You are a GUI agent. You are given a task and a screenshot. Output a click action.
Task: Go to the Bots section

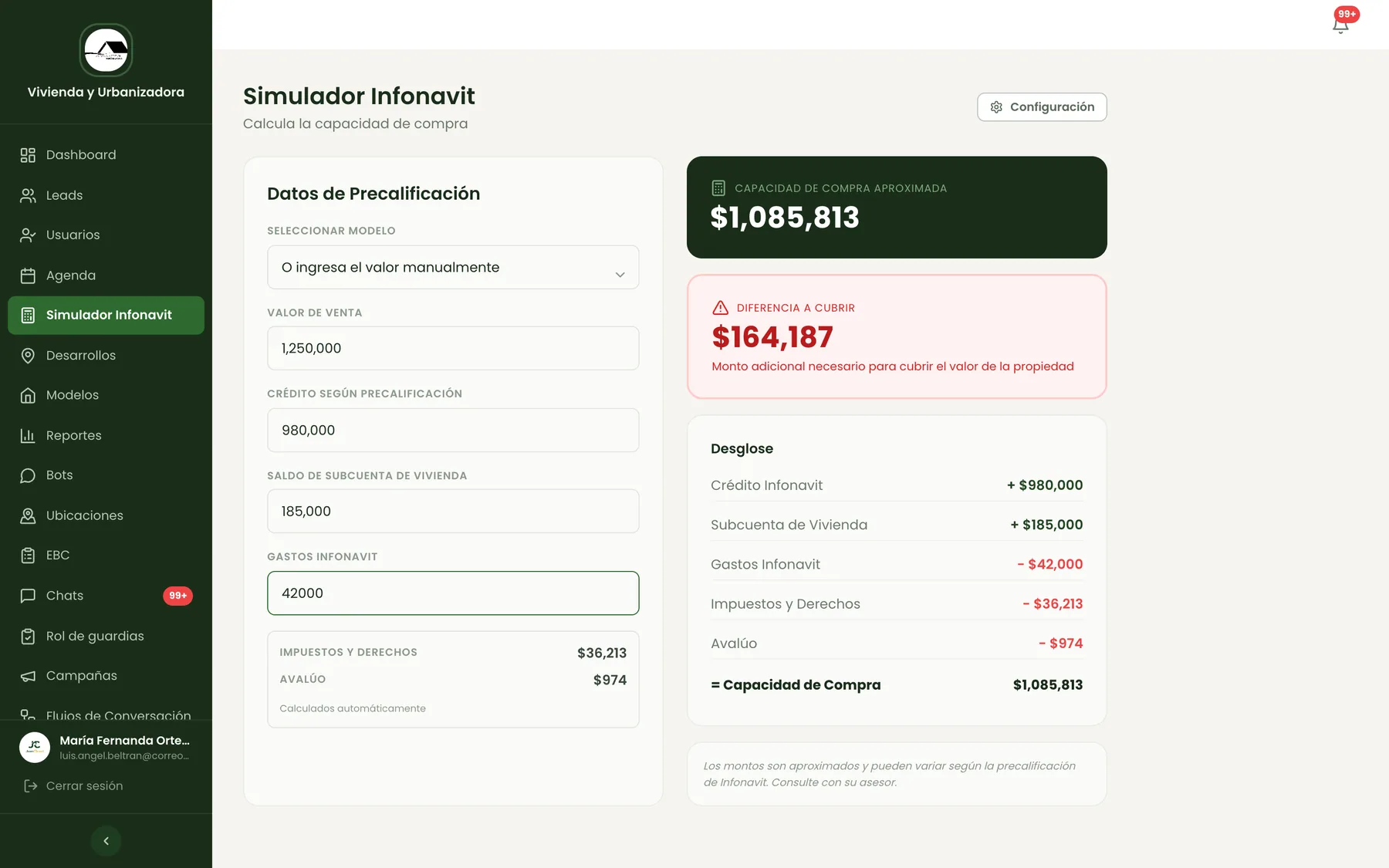pyautogui.click(x=106, y=475)
